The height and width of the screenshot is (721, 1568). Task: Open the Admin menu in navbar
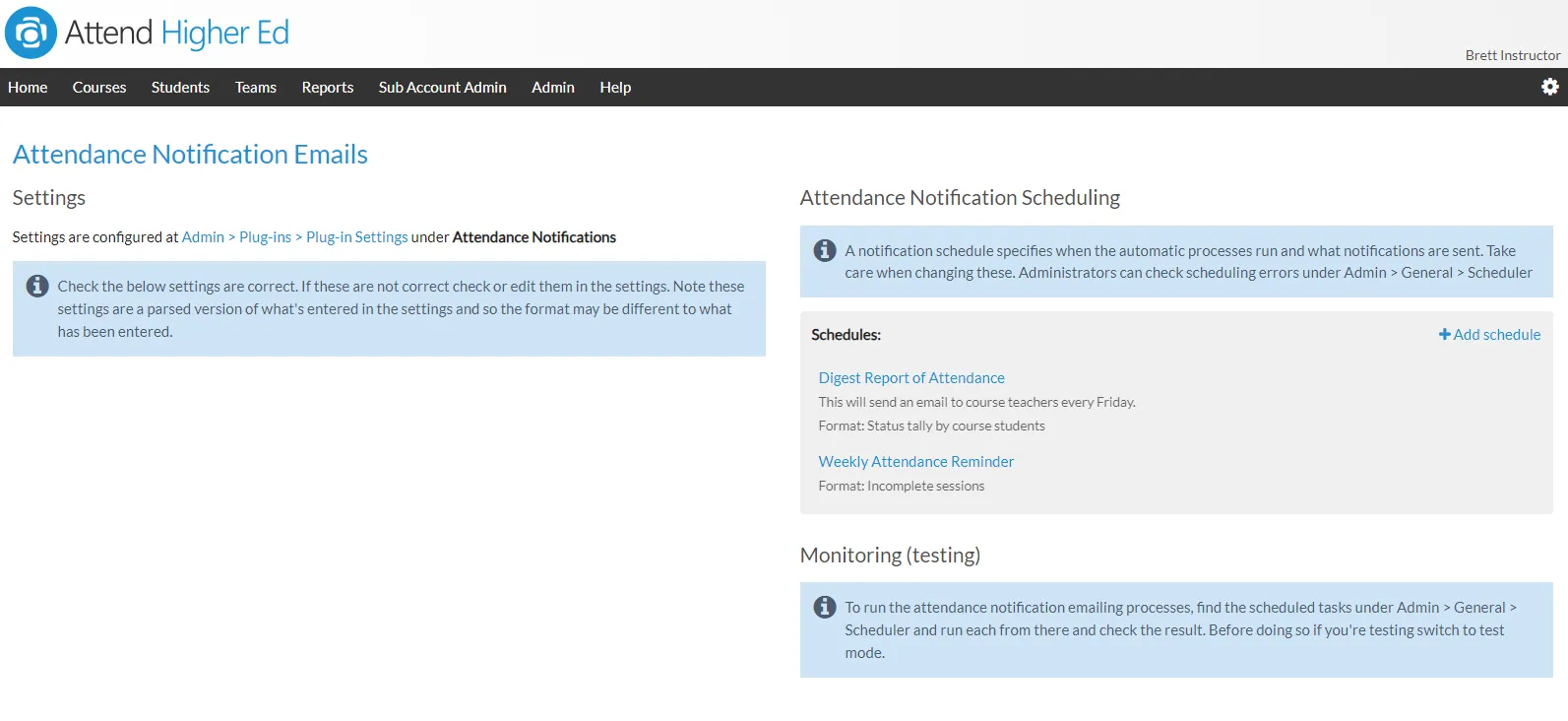click(553, 87)
